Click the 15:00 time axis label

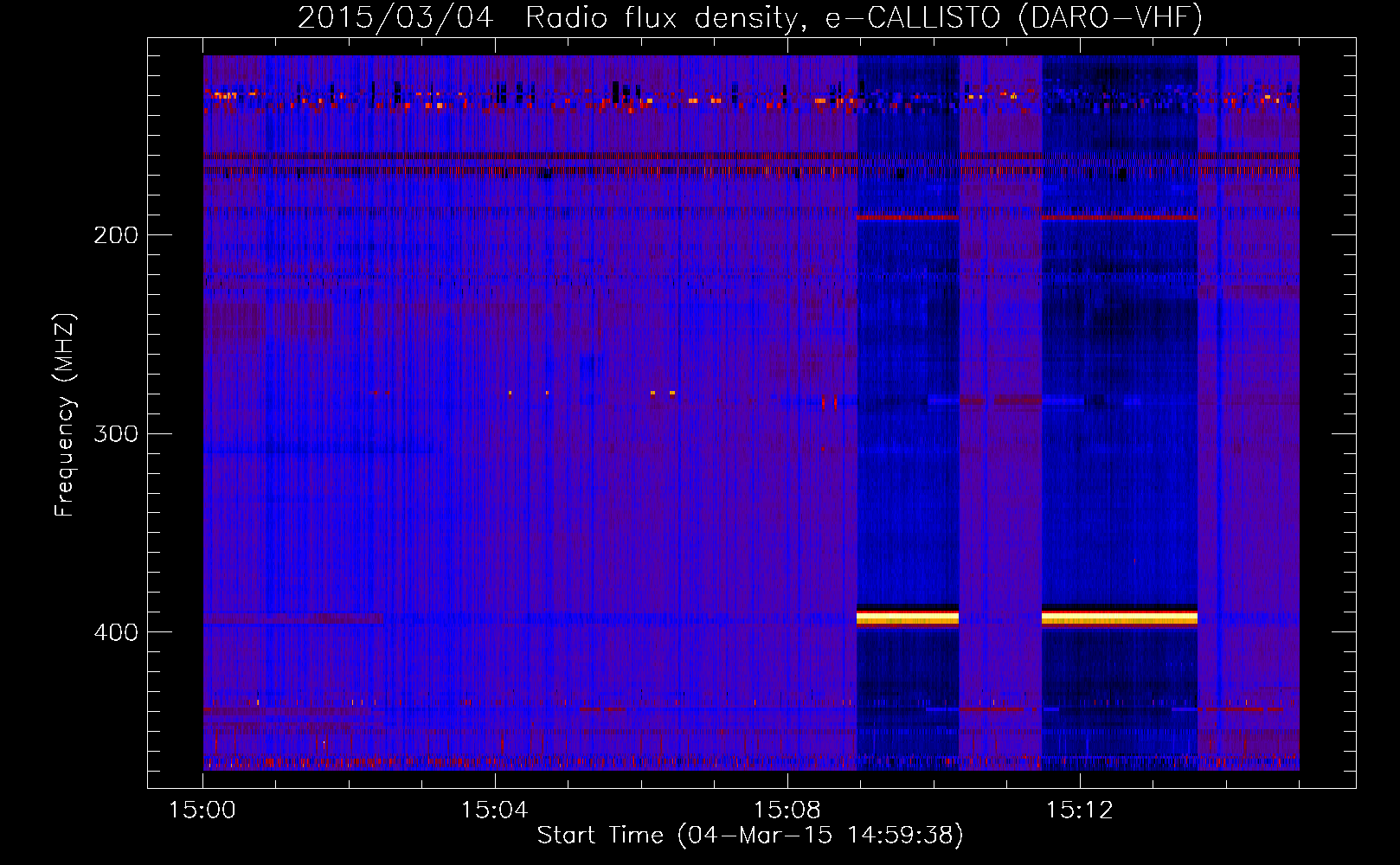(202, 811)
